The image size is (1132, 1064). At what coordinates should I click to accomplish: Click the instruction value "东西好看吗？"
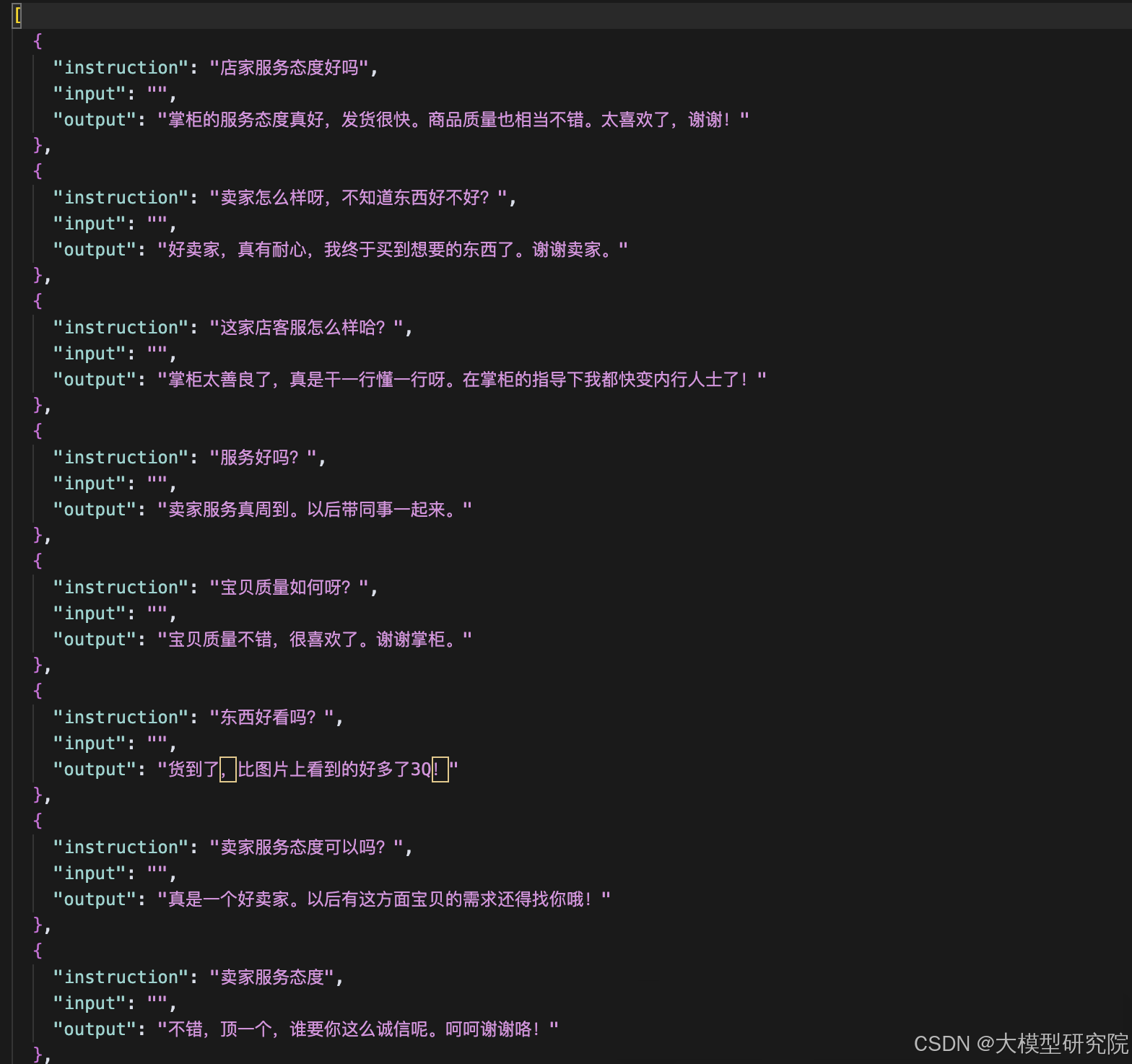(272, 718)
